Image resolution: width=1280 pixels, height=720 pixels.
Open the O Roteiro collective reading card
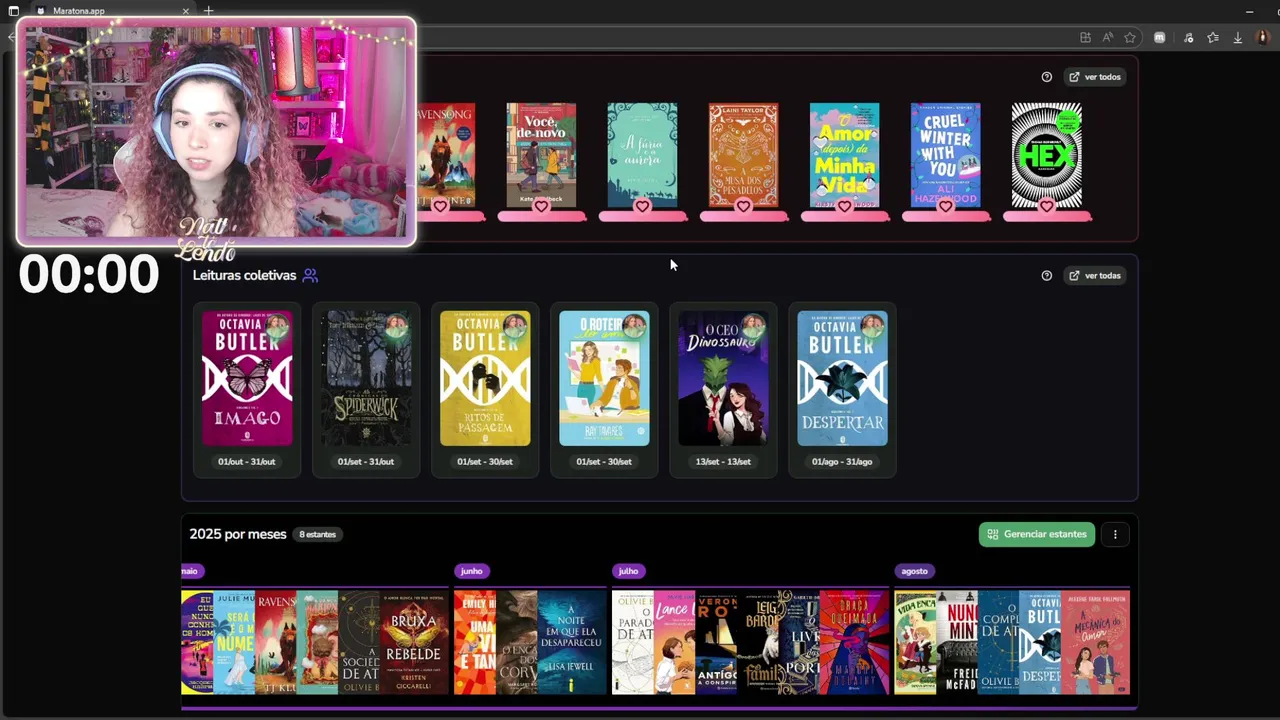pos(604,390)
